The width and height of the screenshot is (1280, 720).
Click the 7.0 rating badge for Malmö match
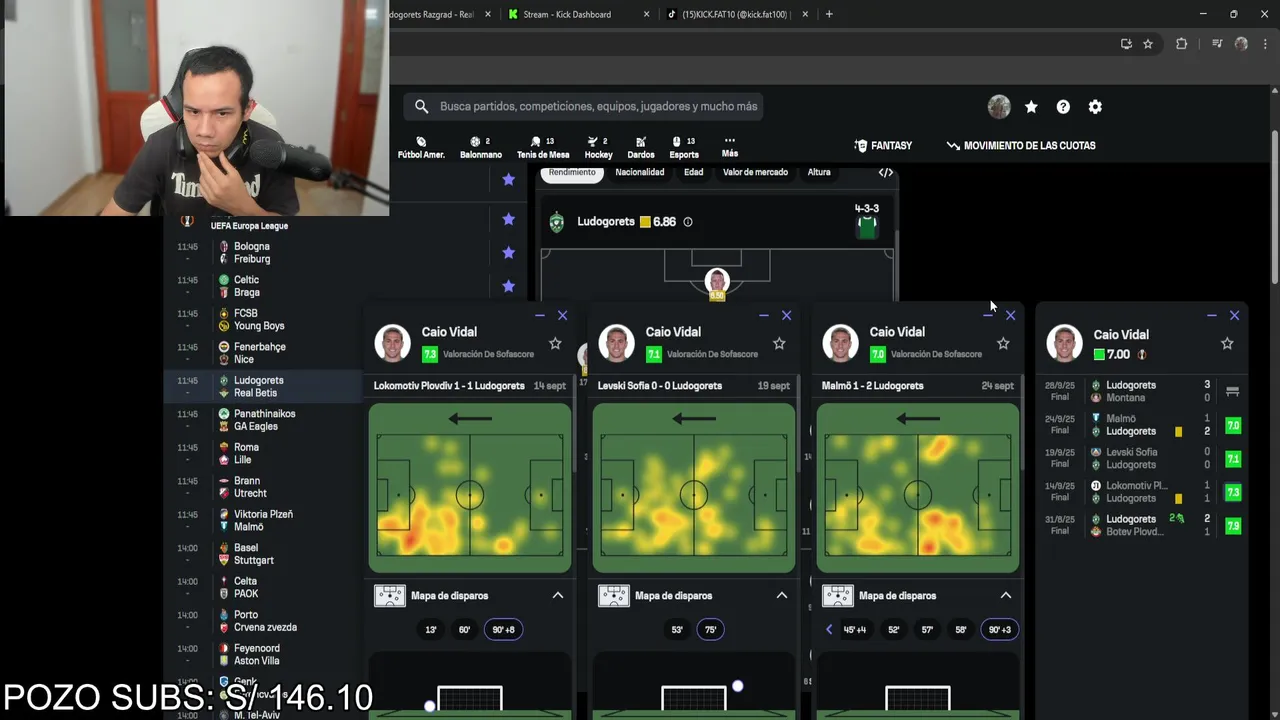click(x=1233, y=425)
